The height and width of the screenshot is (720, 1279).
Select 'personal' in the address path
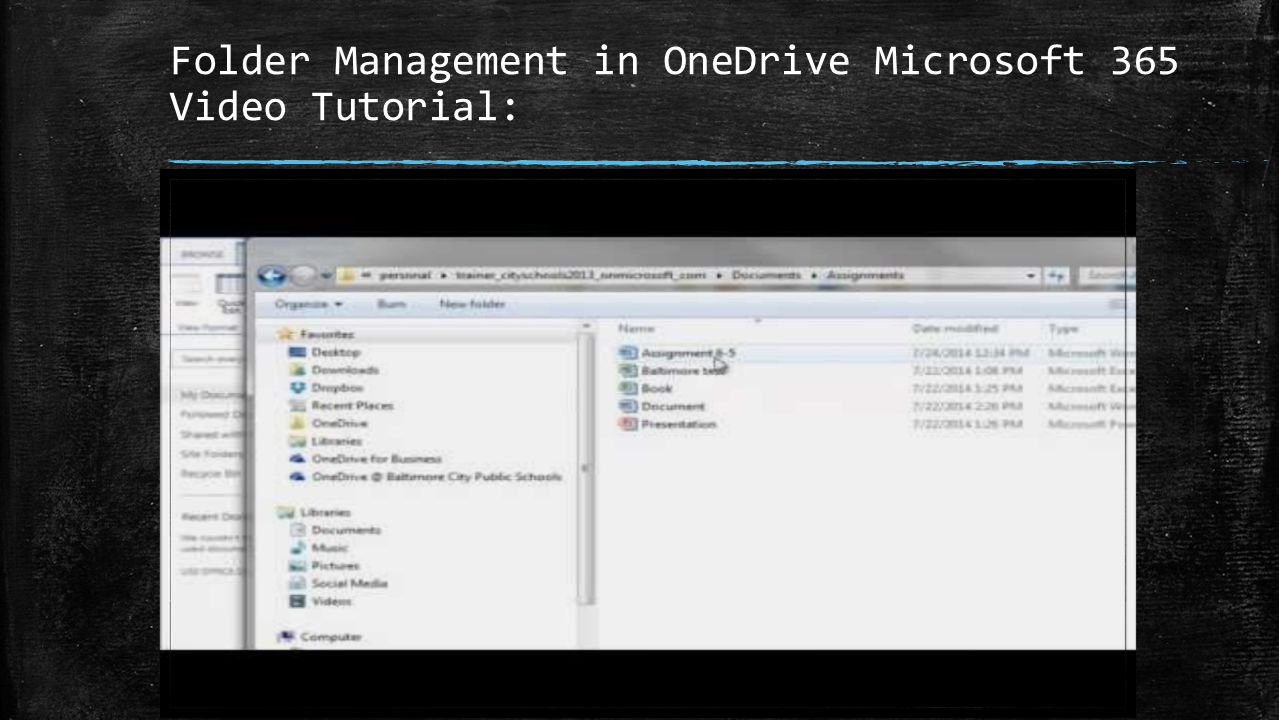click(404, 275)
